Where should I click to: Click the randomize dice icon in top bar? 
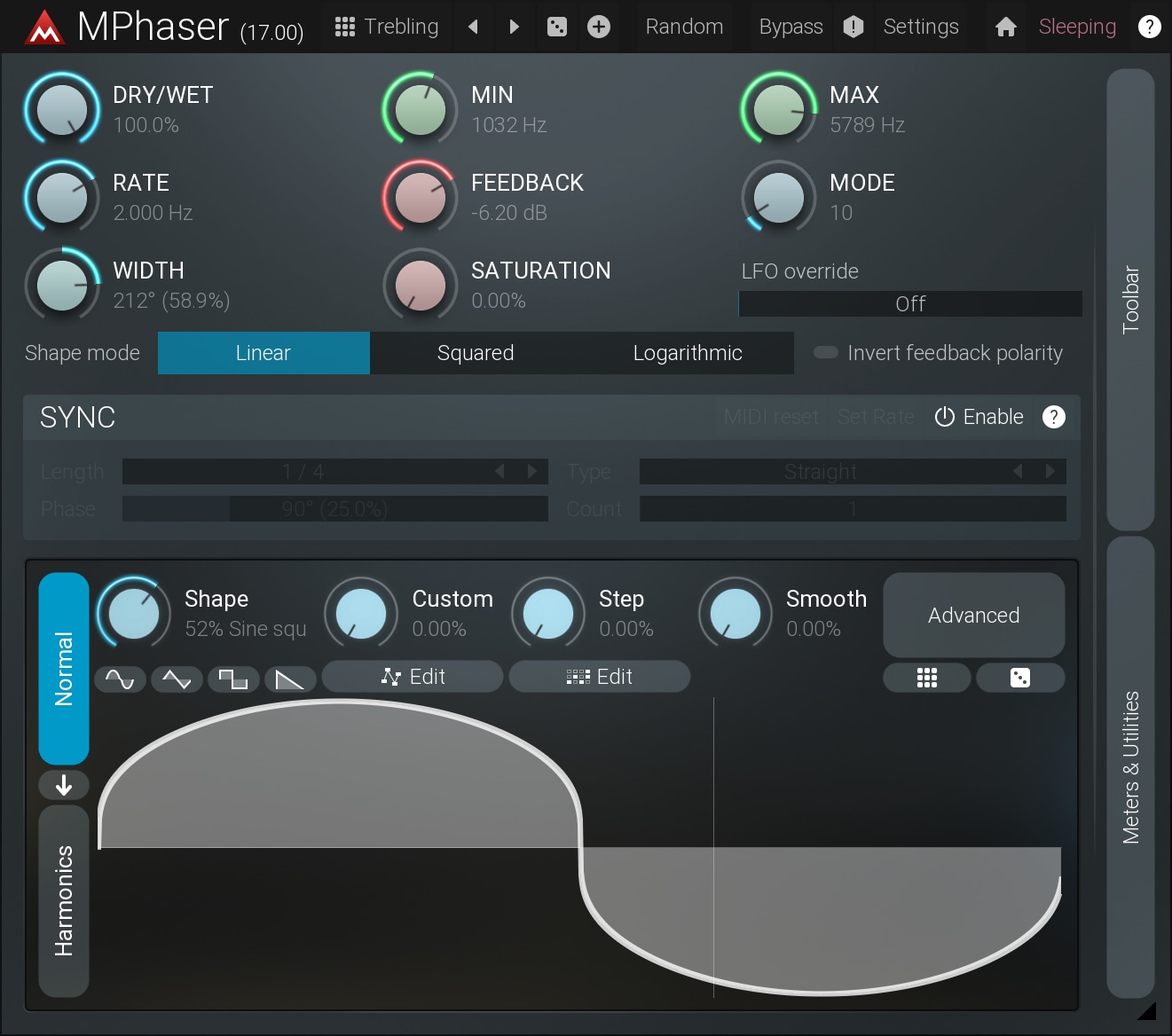coord(557,27)
